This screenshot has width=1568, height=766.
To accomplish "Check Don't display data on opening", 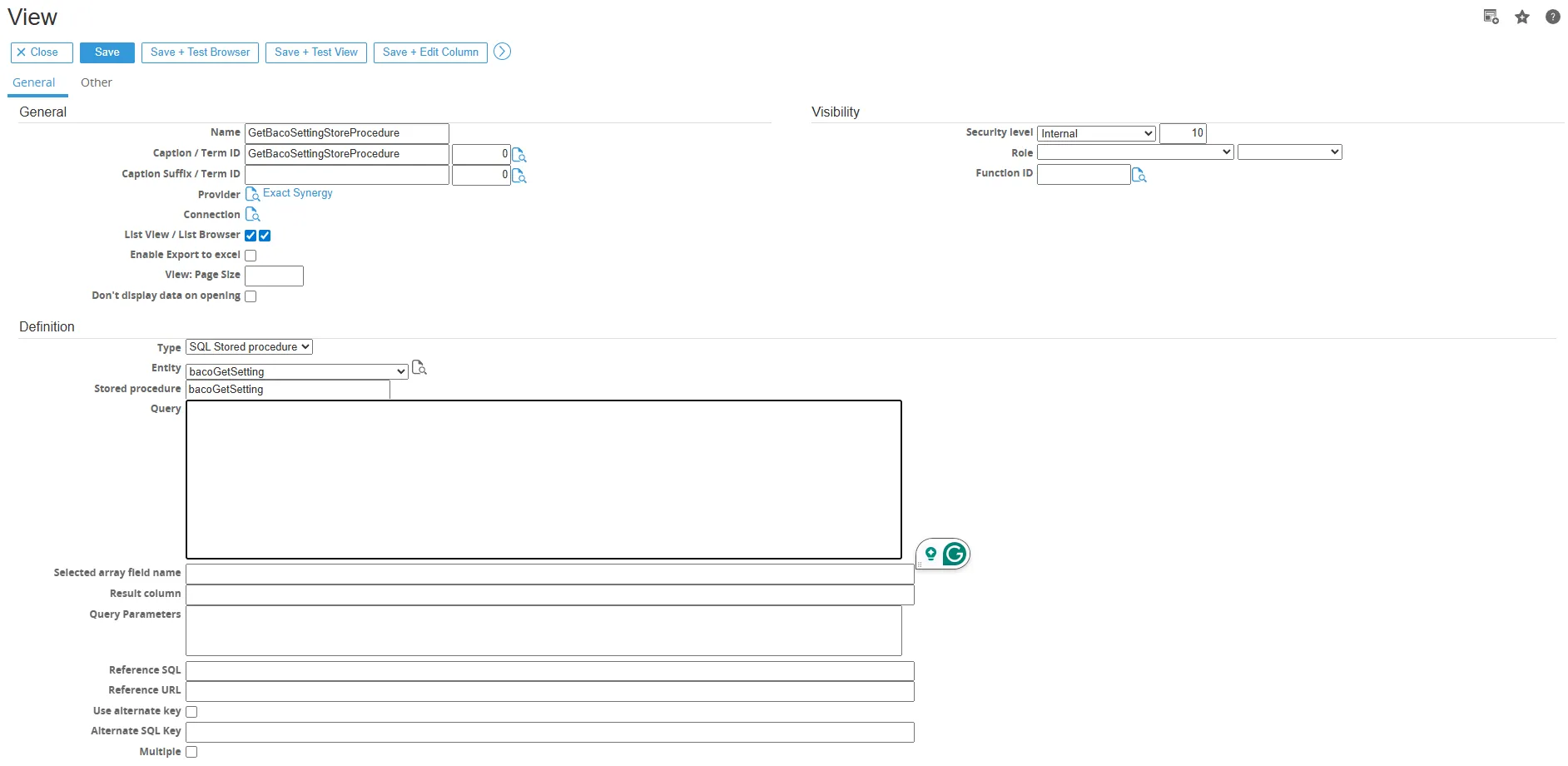I will (251, 296).
